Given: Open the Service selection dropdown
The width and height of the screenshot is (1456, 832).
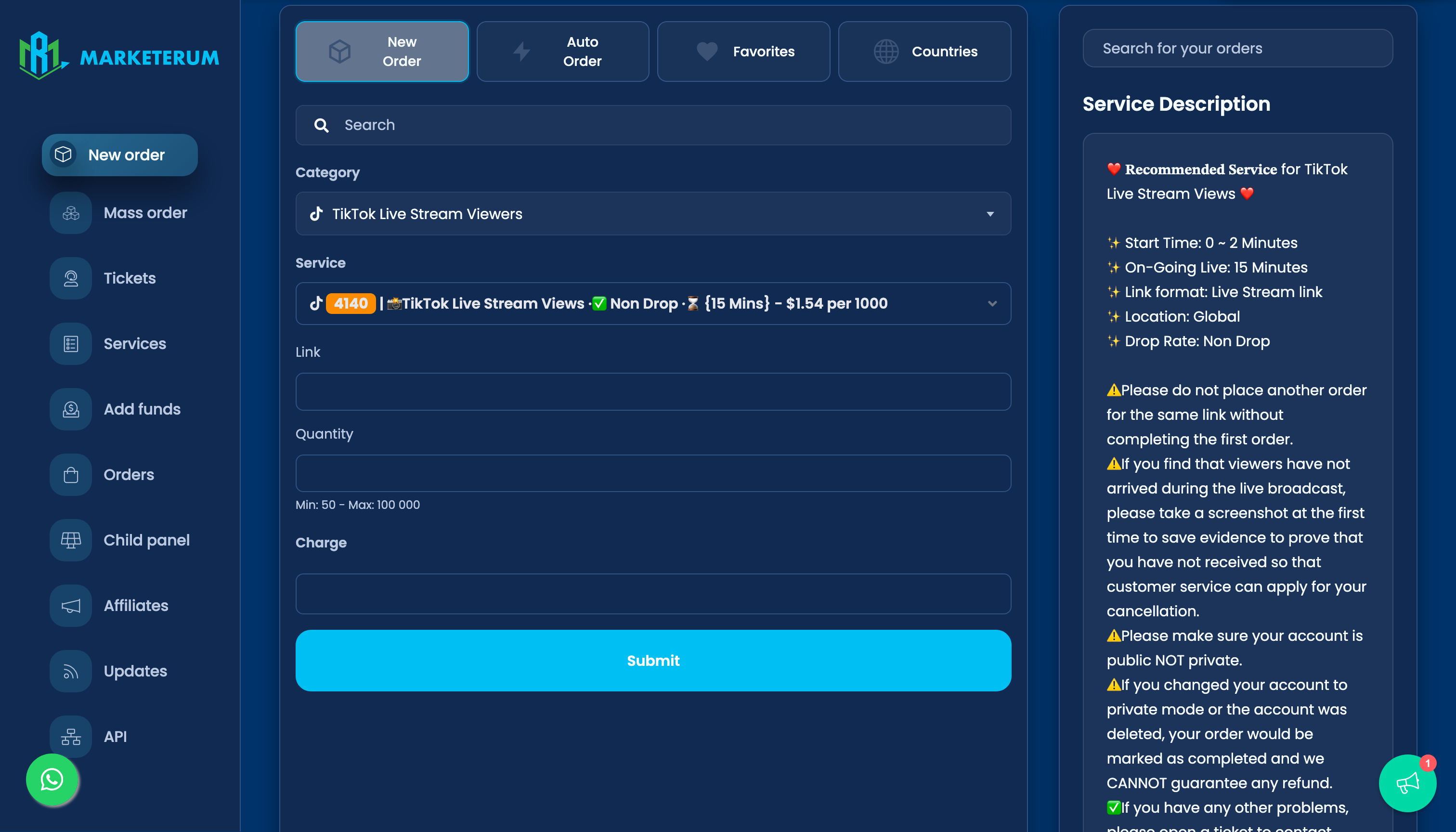Looking at the screenshot, I should [x=652, y=303].
